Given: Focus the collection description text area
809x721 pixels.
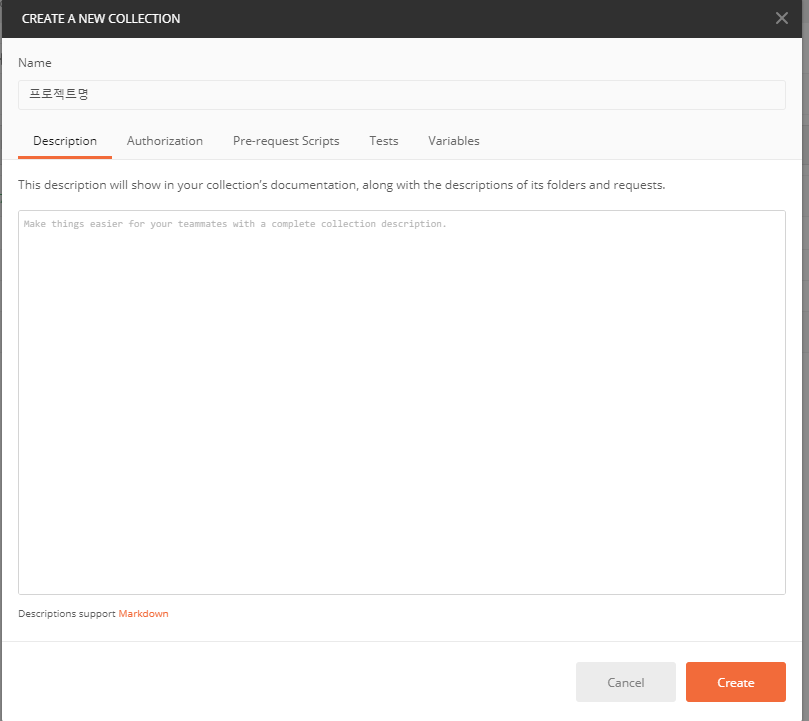Looking at the screenshot, I should pos(400,400).
